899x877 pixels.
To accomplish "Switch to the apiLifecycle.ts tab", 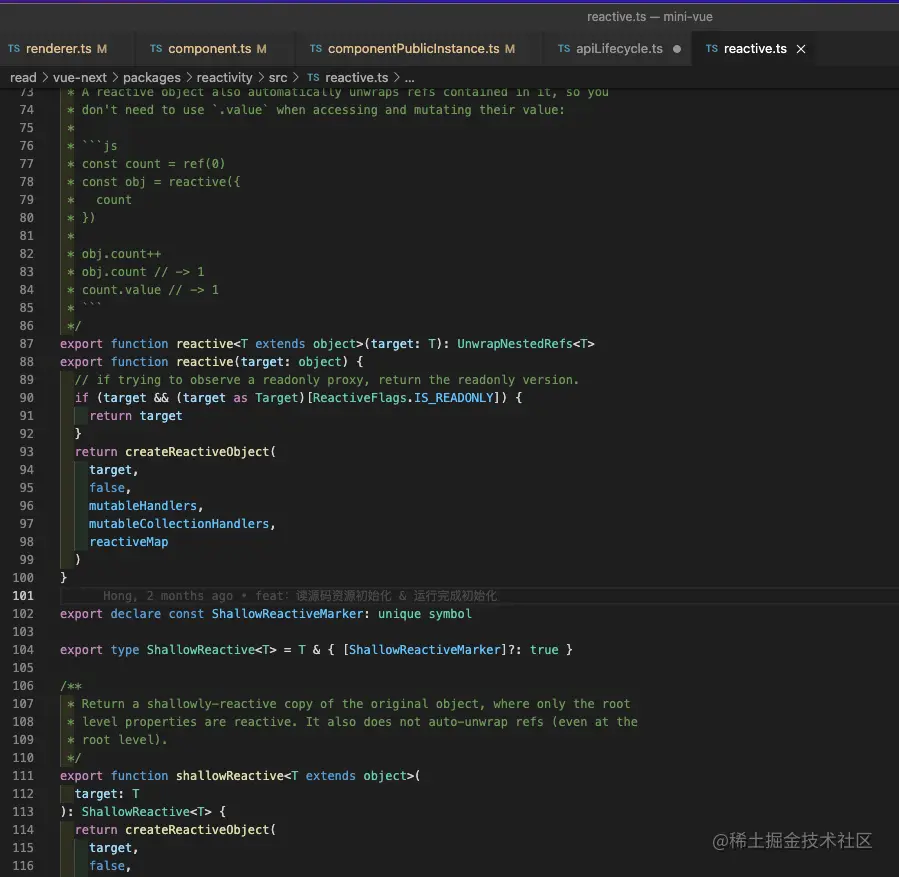I will (619, 49).
